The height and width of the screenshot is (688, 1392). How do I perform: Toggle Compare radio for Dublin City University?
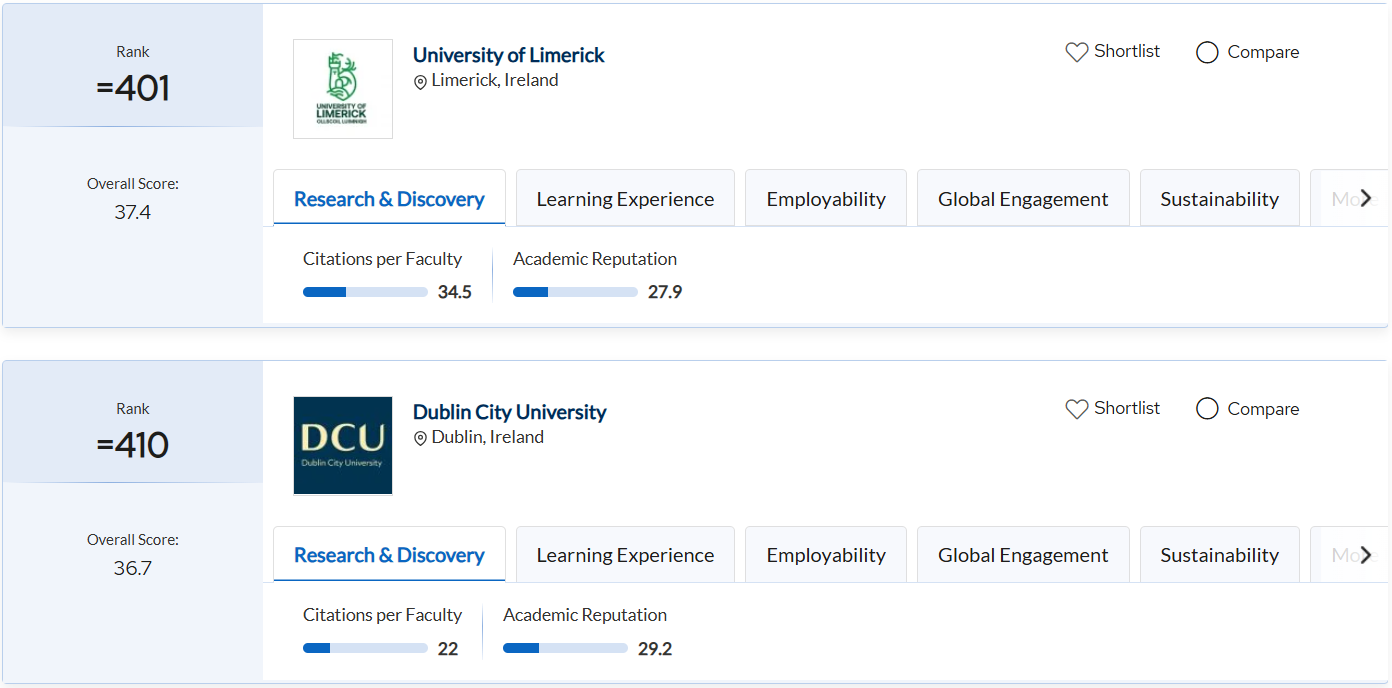click(1207, 409)
